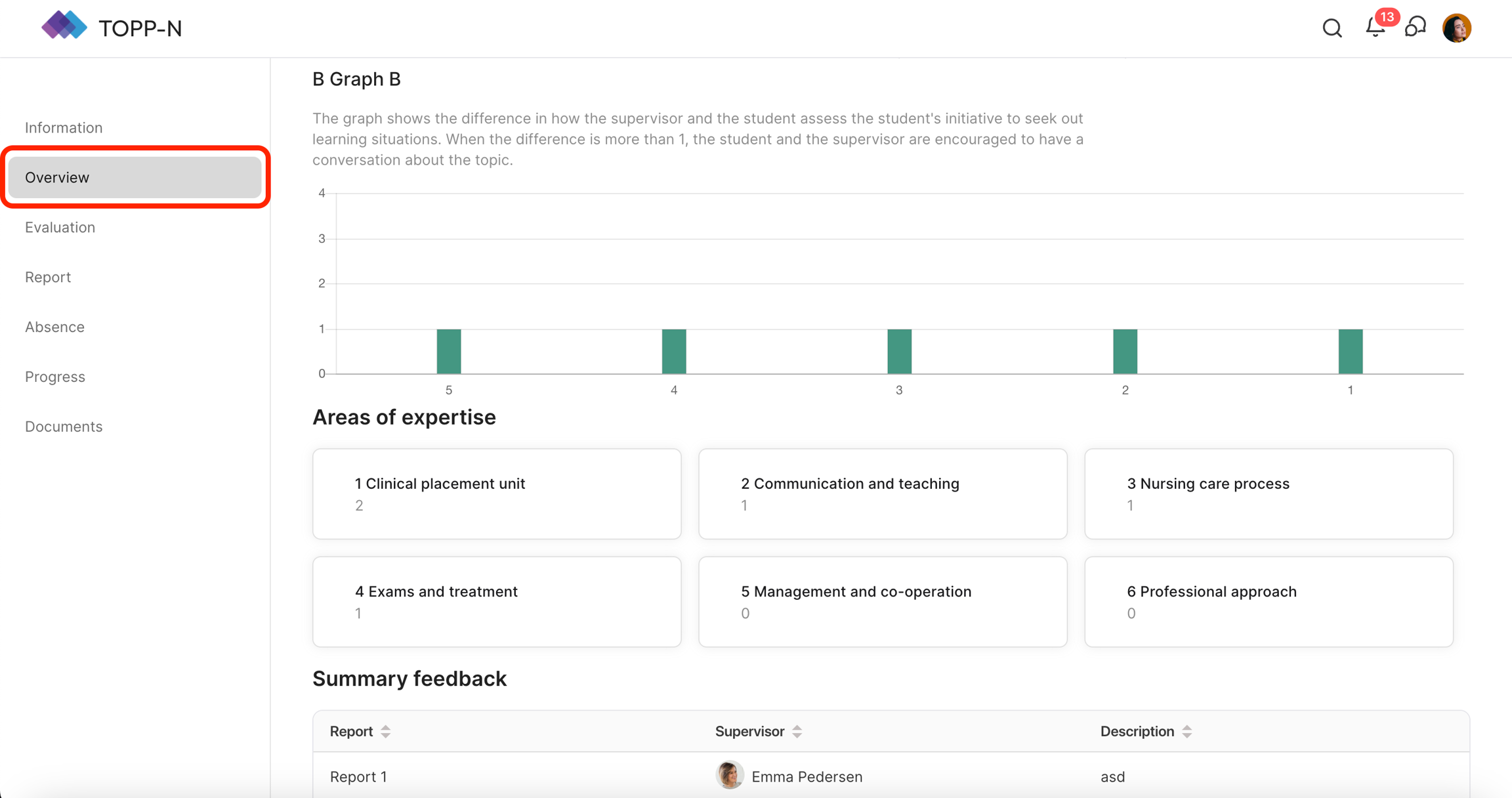Open Clinical placement unit card

pos(497,493)
